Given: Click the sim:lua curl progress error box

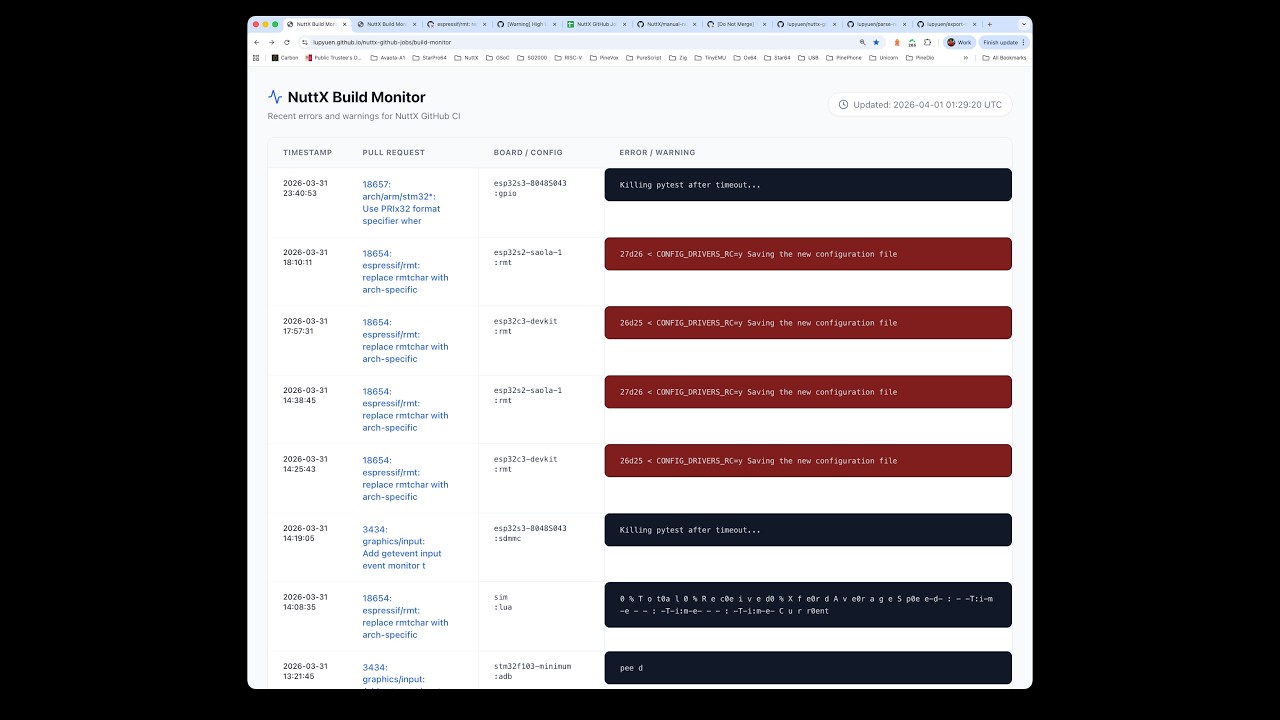Looking at the screenshot, I should [808, 605].
